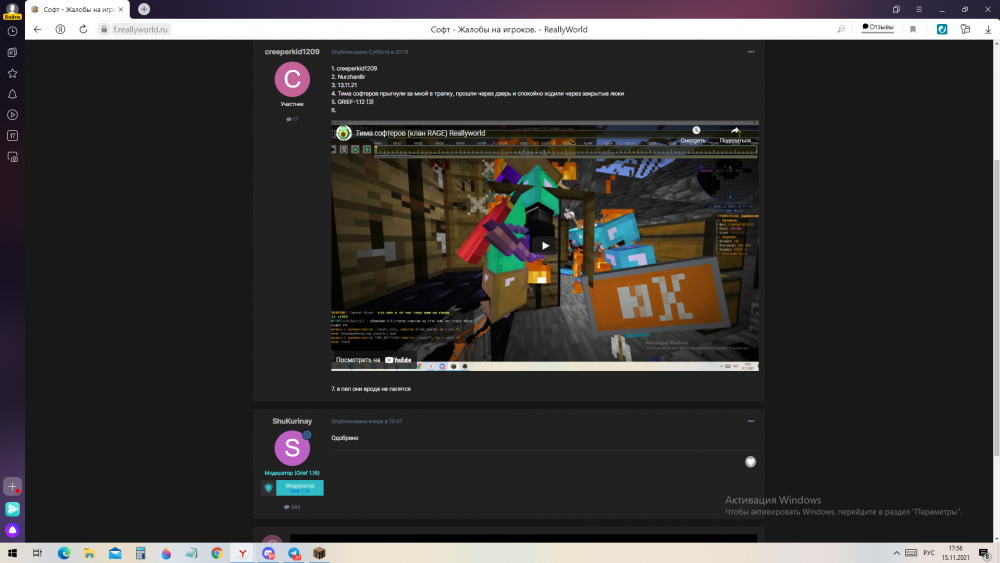
Task: Open the messenger icon in the sidebar
Action: point(12,509)
